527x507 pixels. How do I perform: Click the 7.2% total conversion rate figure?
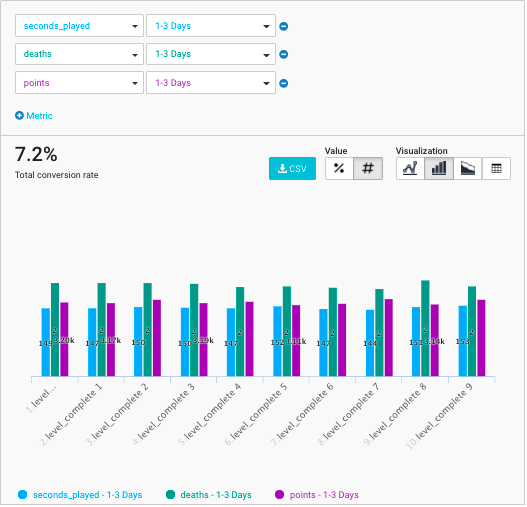36,155
